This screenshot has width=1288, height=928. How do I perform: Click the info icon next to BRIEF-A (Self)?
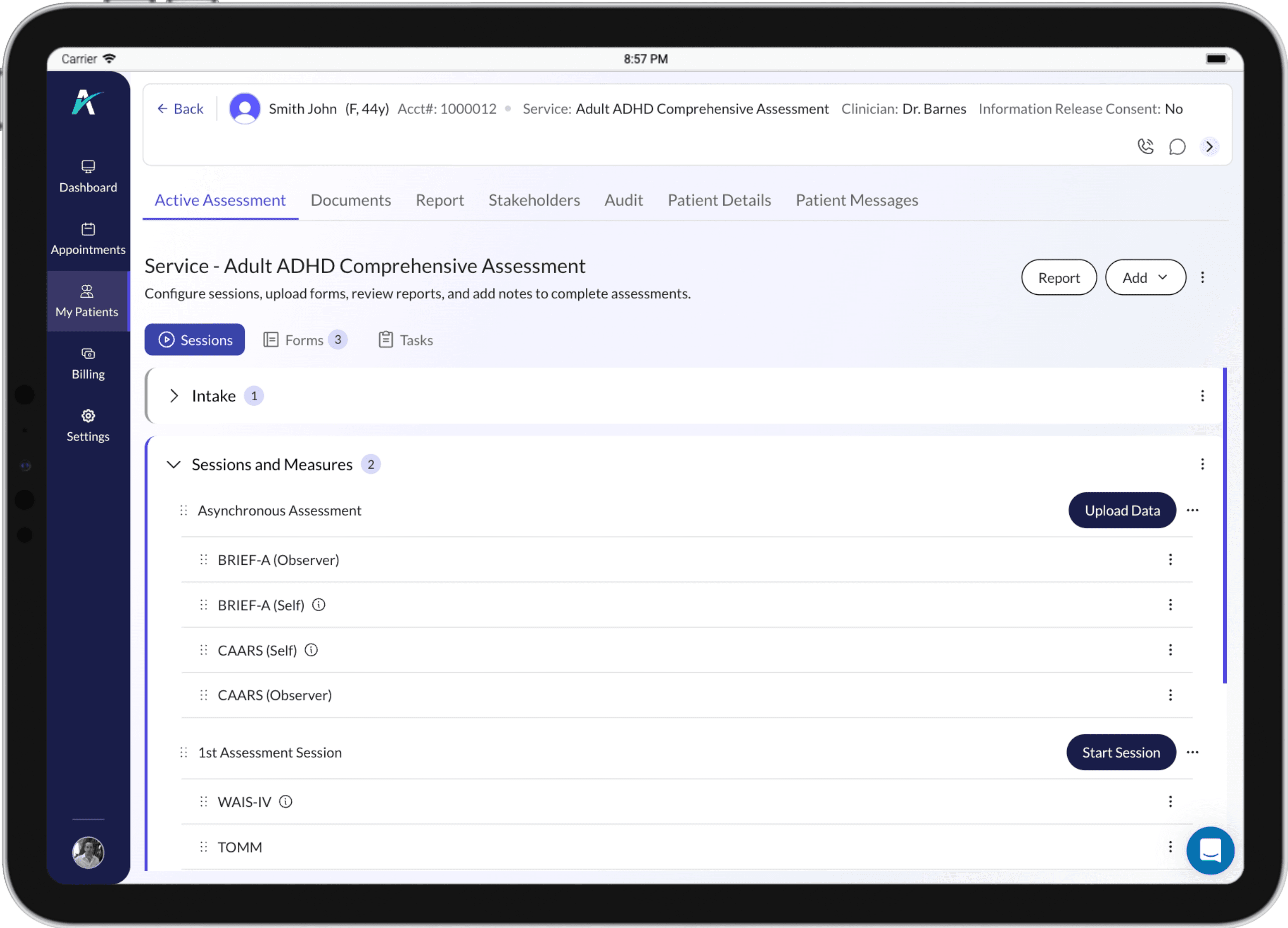319,605
